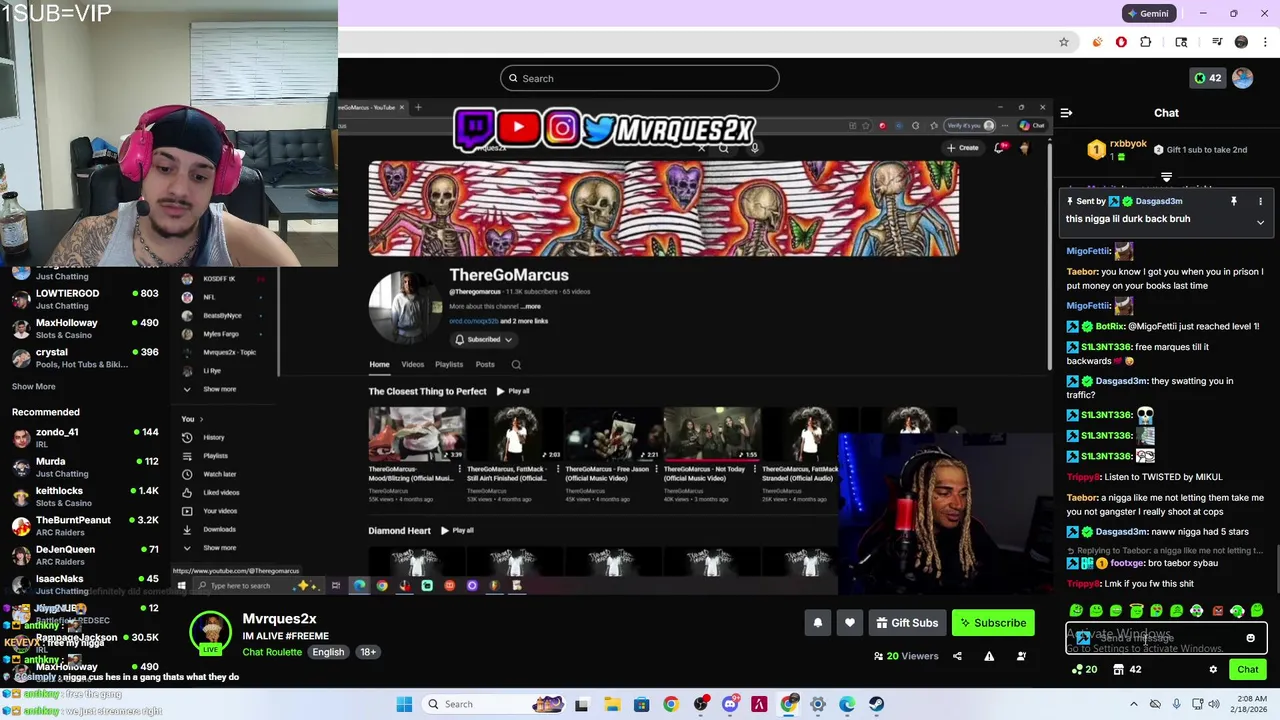The width and height of the screenshot is (1280, 720).
Task: Click the Windows taskbar Search box
Action: (494, 704)
